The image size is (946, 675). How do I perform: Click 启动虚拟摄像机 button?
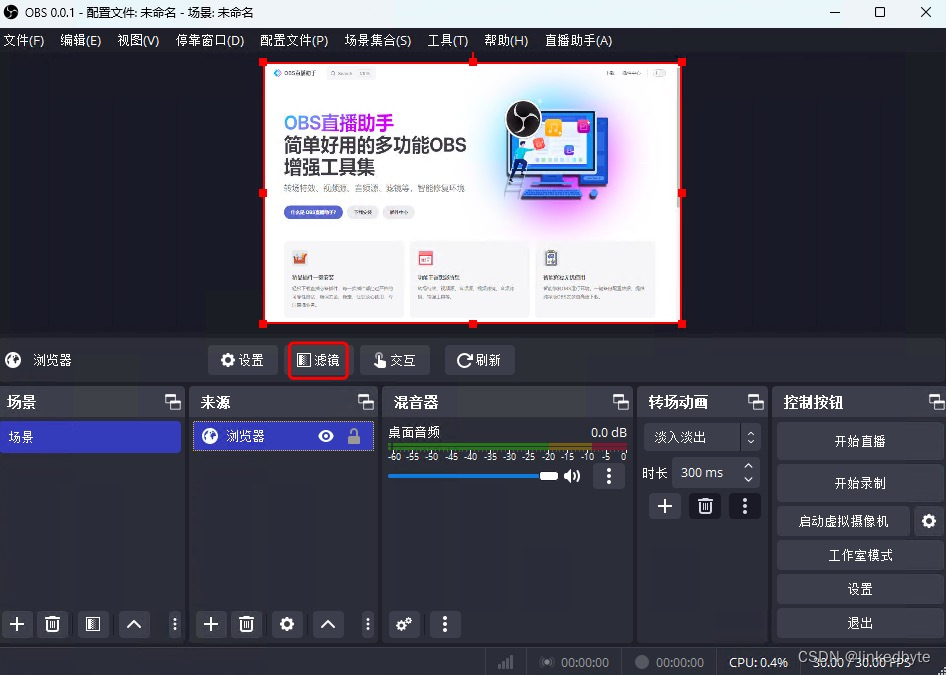click(843, 521)
